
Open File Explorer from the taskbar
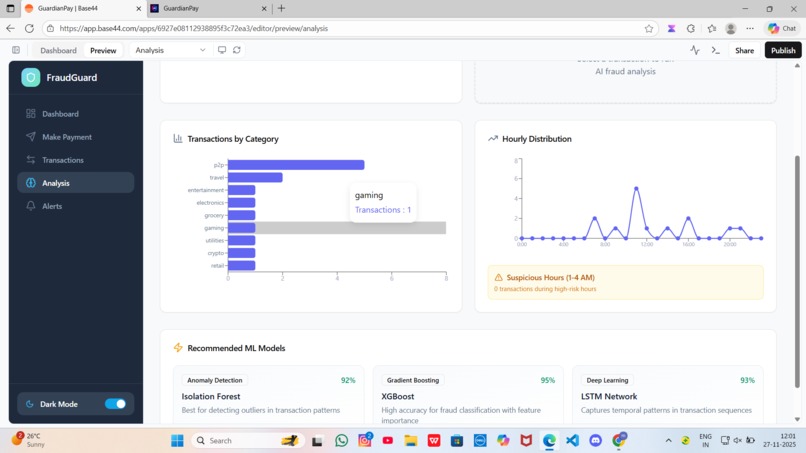[411, 441]
